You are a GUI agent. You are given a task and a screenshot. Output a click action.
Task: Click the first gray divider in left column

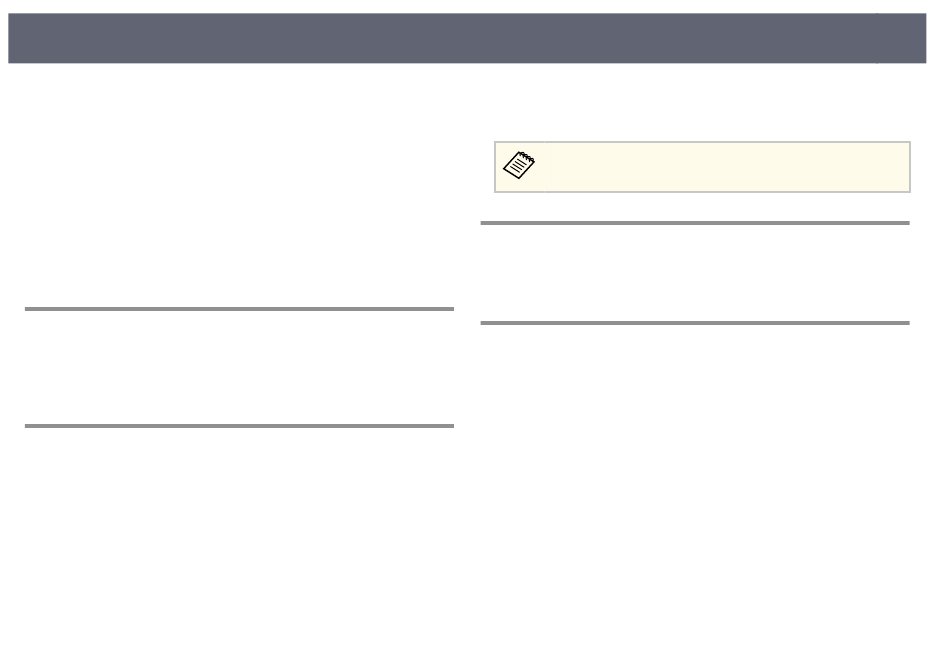pyautogui.click(x=239, y=309)
